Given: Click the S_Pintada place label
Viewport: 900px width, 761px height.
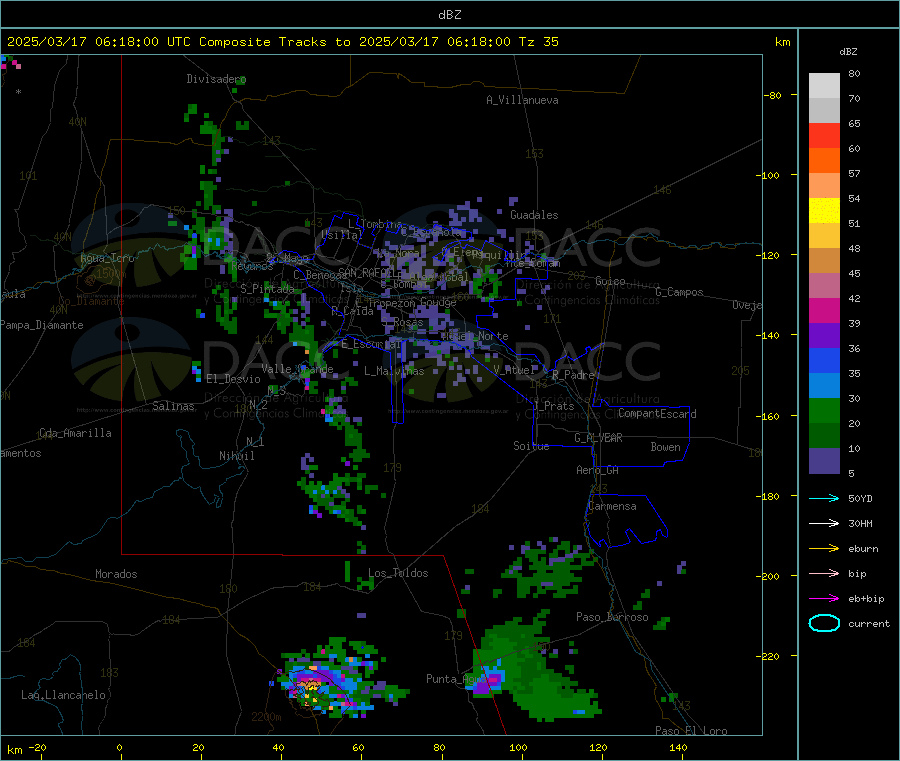Looking at the screenshot, I should 267,289.
